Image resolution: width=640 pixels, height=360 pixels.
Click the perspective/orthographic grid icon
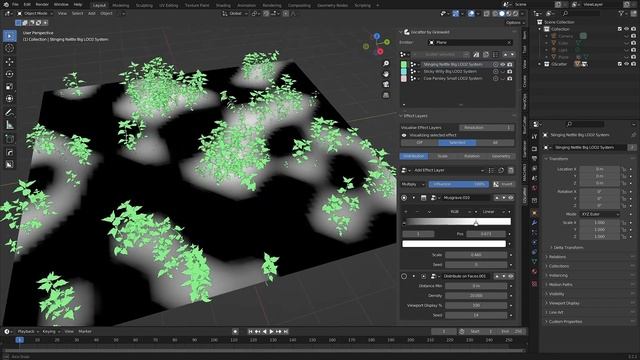click(x=386, y=95)
